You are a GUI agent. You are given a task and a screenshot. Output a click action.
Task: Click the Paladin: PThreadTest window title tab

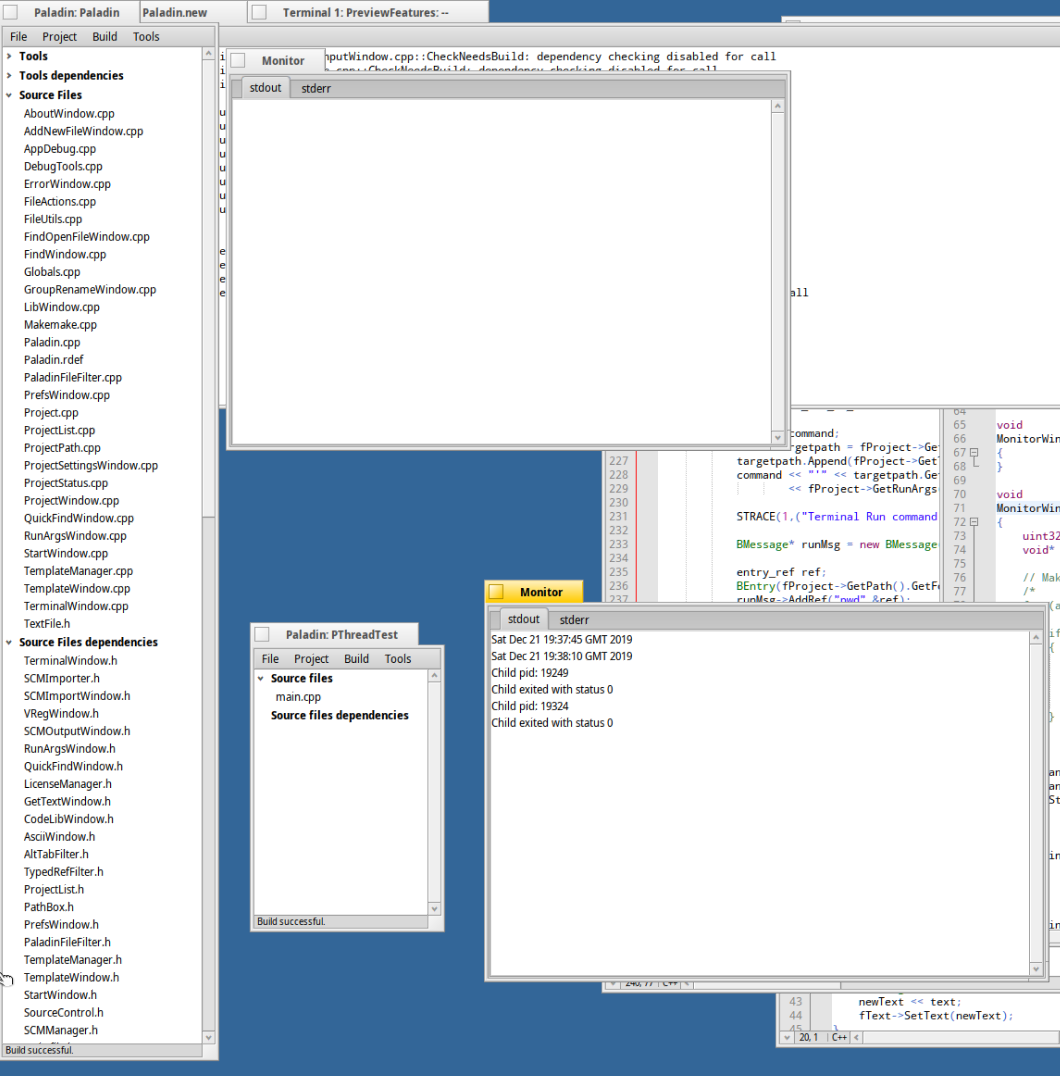pos(335,634)
